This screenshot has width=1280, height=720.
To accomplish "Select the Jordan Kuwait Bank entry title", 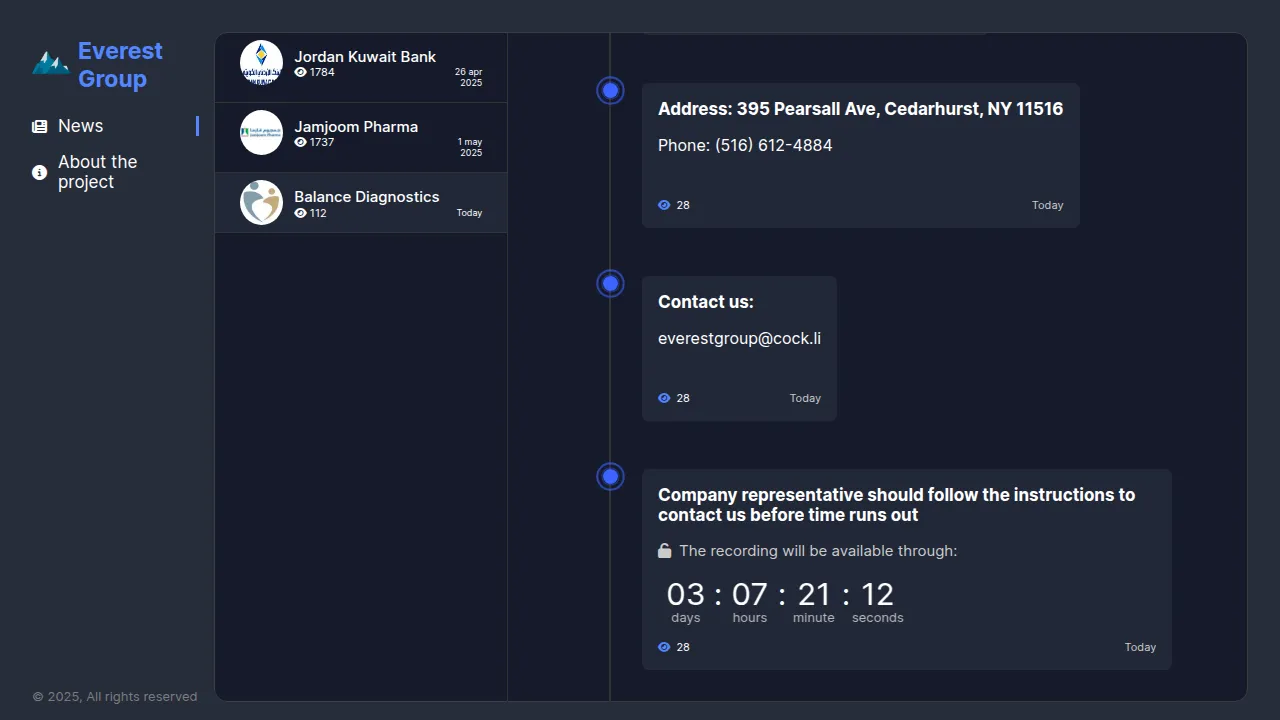I will [364, 57].
